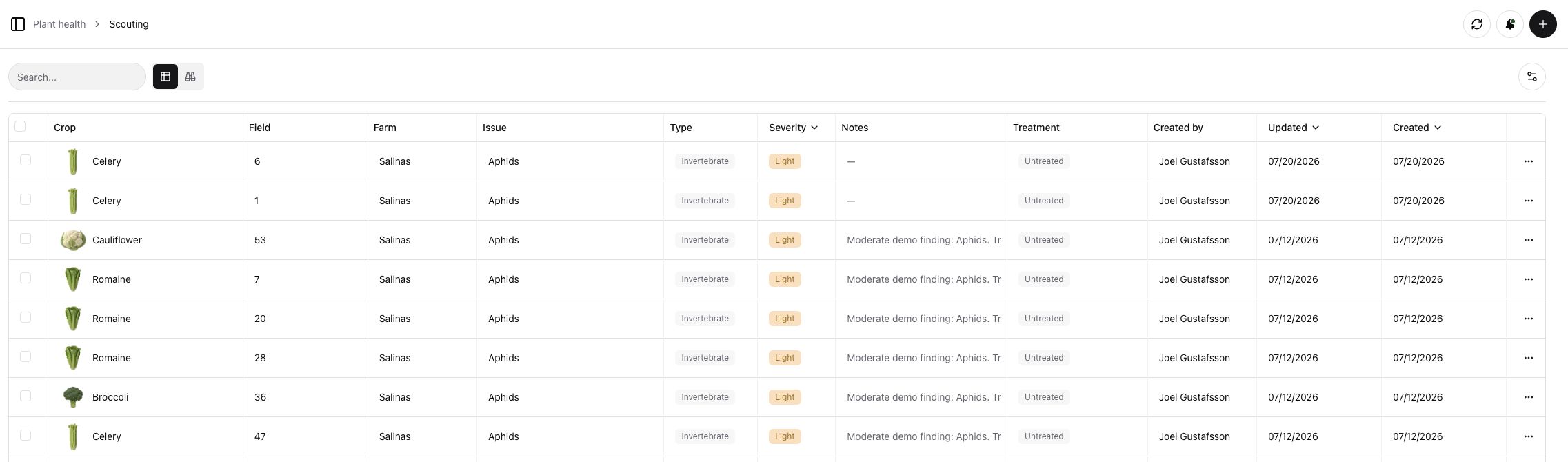The width and height of the screenshot is (1568, 462).
Task: Open the notifications bell
Action: coord(1509,24)
